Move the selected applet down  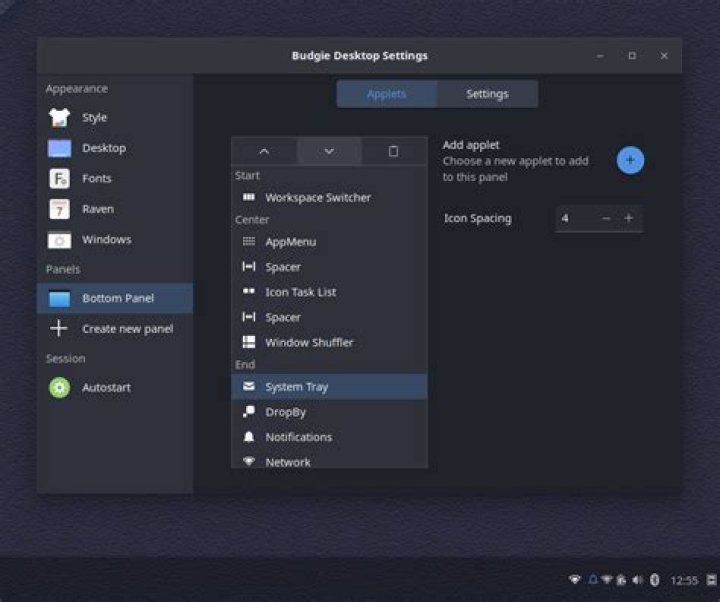[329, 151]
